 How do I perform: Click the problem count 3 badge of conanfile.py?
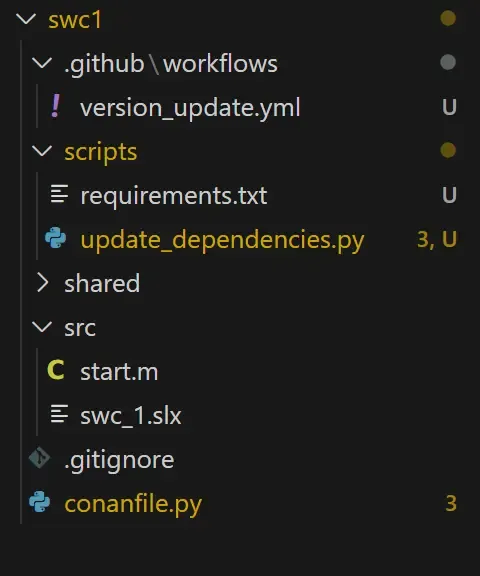tap(451, 503)
